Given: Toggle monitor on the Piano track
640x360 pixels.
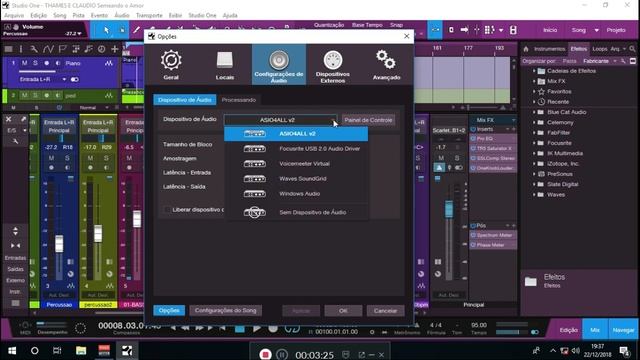Looking at the screenshot, I should click(58, 63).
